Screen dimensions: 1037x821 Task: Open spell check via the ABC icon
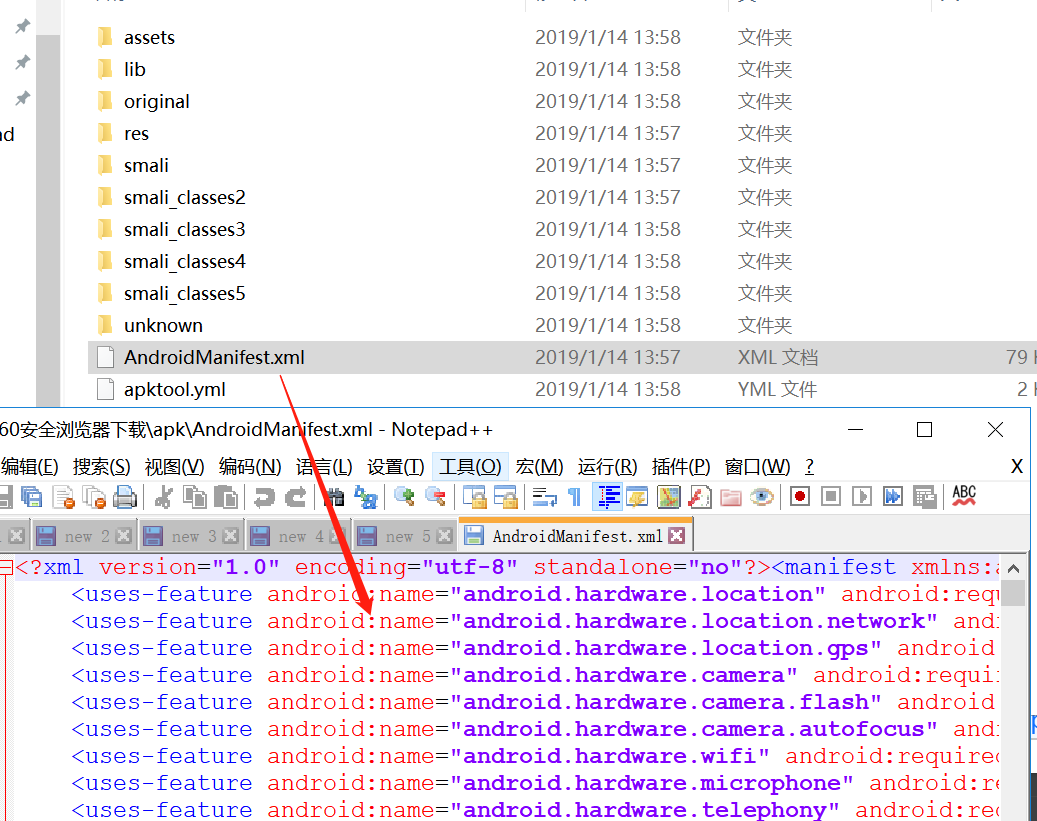tap(963, 497)
